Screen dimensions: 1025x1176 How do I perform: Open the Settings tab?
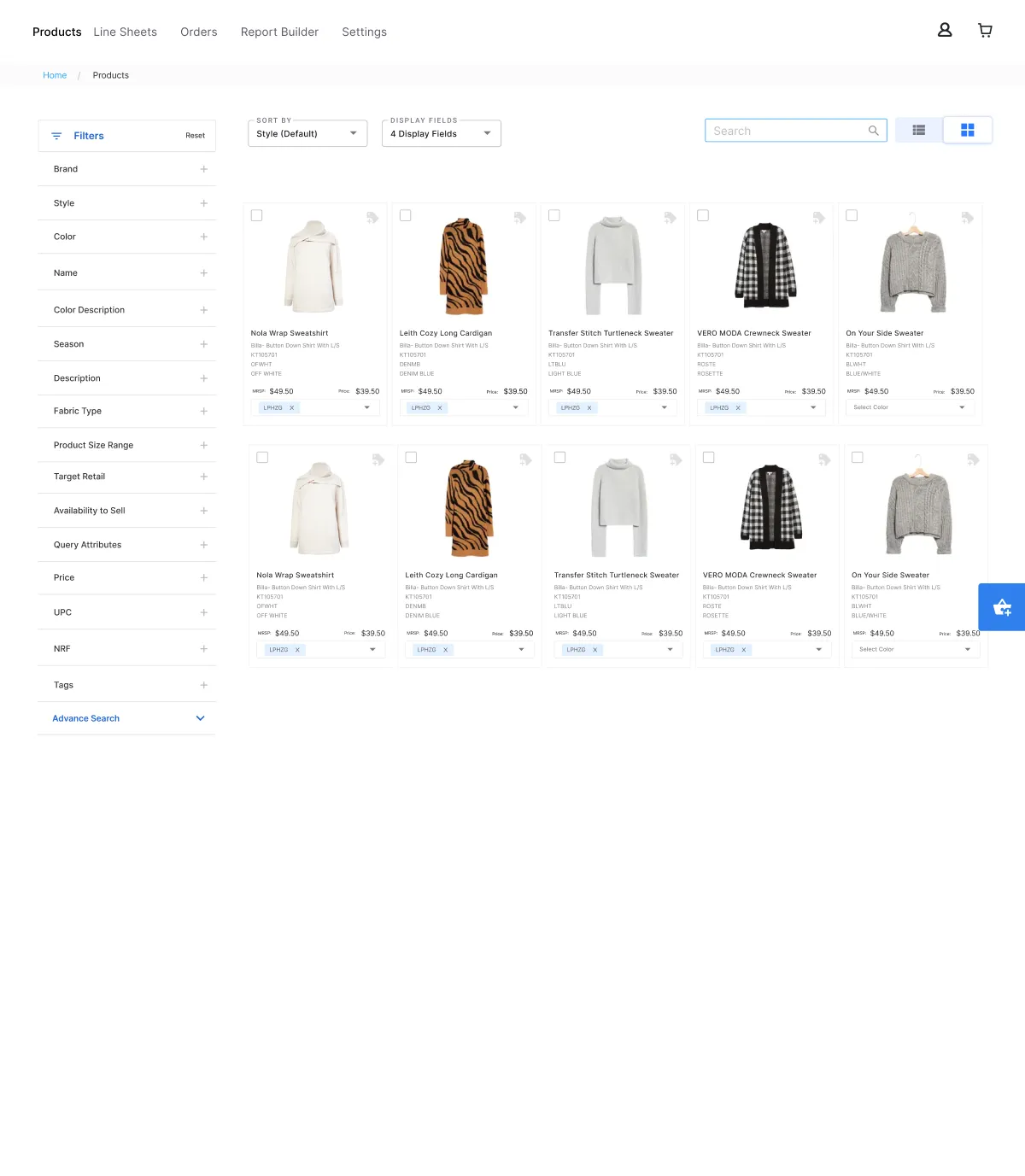365,32
